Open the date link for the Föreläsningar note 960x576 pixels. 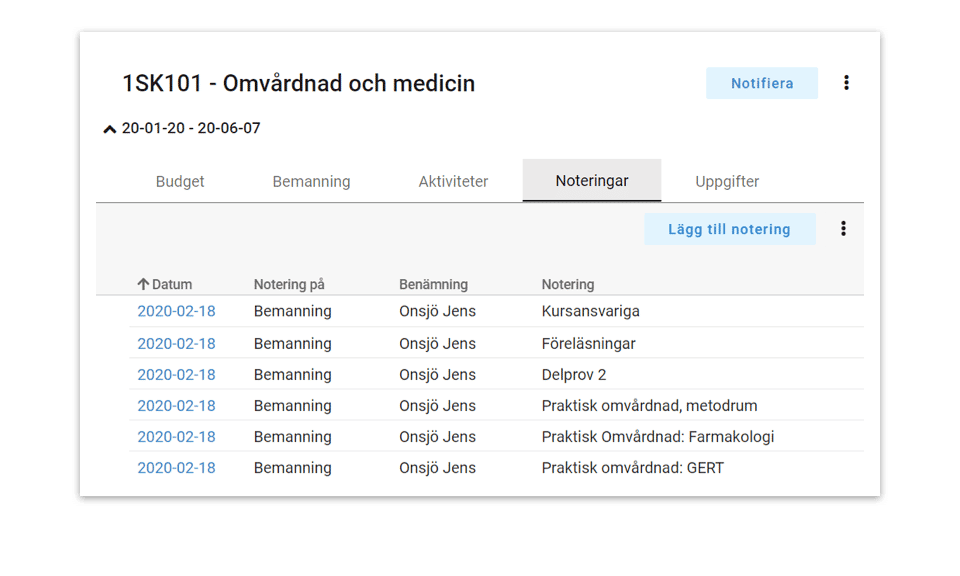(176, 344)
